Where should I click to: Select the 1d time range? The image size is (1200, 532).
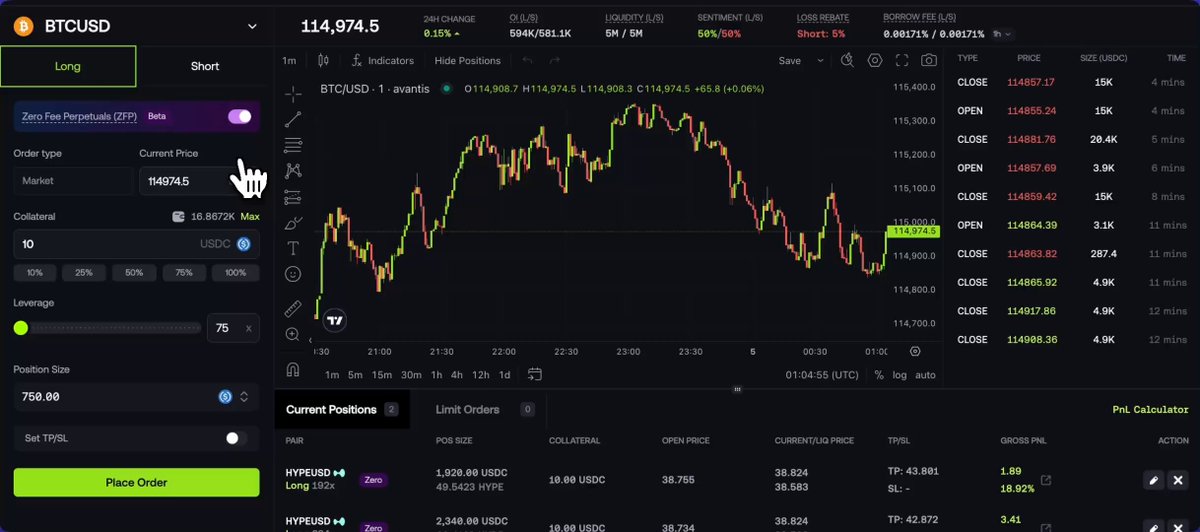(x=504, y=375)
